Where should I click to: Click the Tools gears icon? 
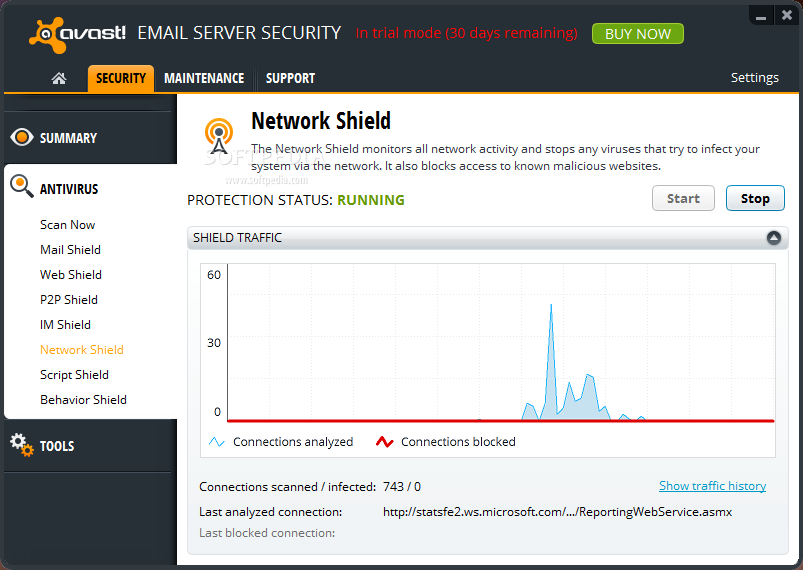22,445
